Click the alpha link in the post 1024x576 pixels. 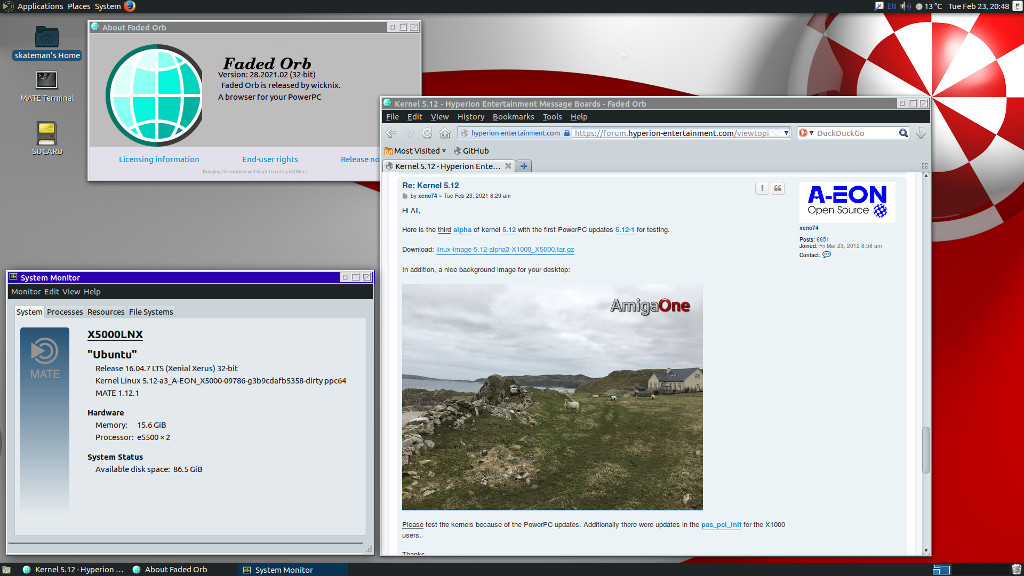pos(462,230)
